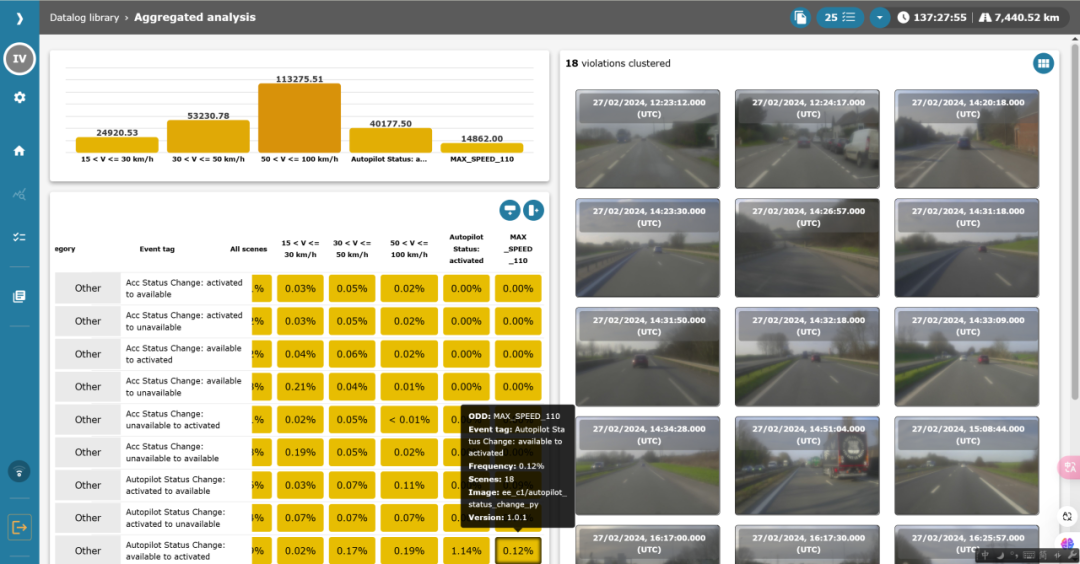Select 0.11% cell in Autopilot activated to available row
The image size is (1080, 564).
[x=409, y=485]
